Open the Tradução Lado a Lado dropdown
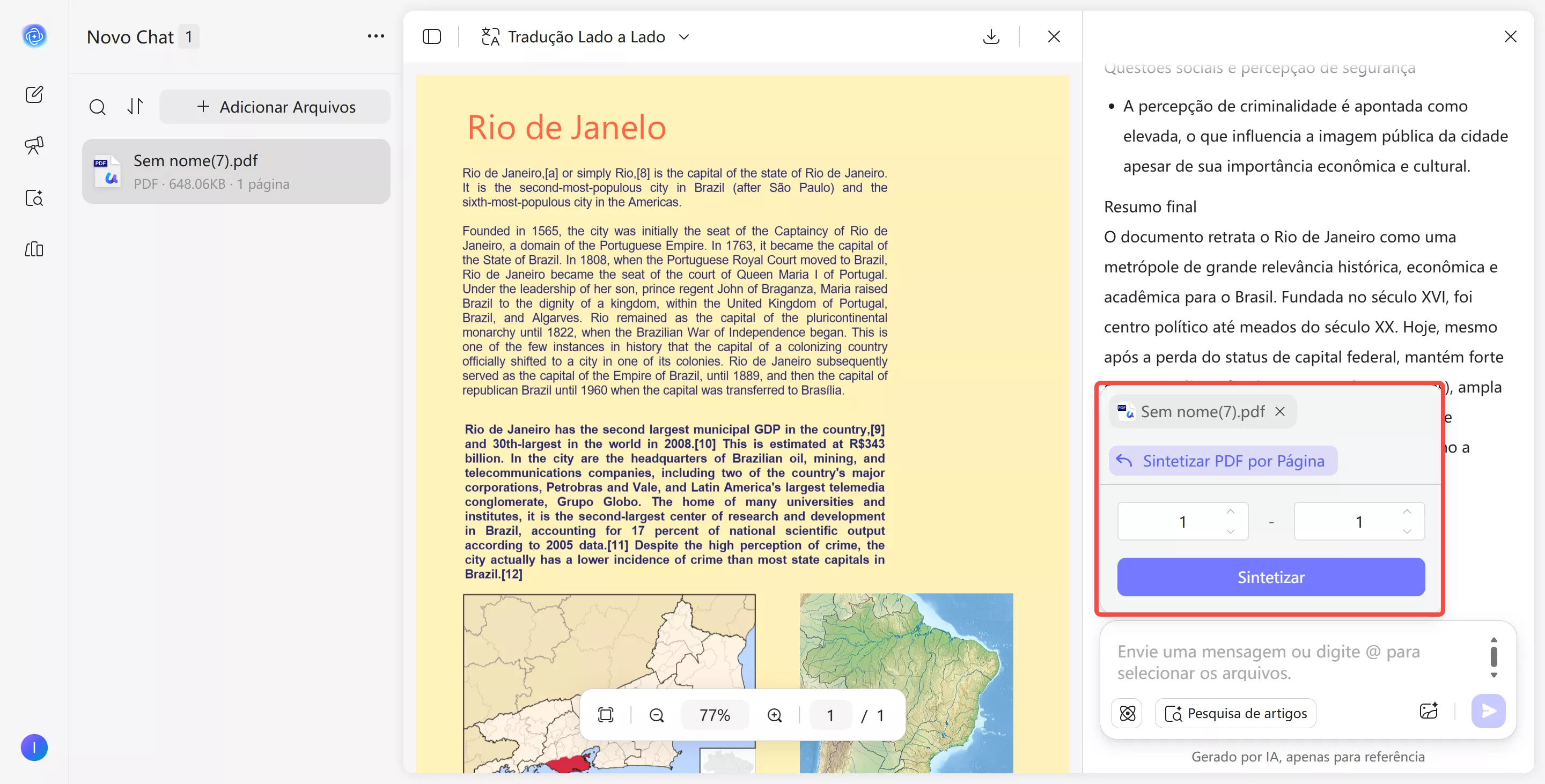 tap(685, 36)
